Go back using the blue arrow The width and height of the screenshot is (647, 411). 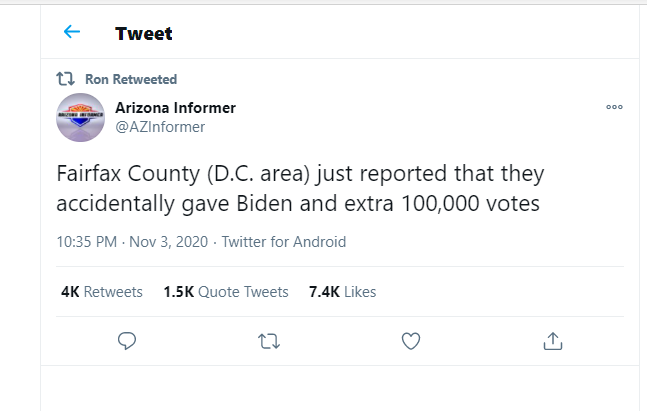point(72,32)
